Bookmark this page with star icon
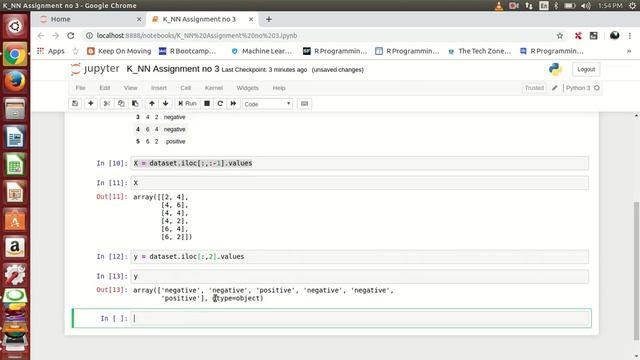Viewport: 640px width, 360px height. point(560,36)
